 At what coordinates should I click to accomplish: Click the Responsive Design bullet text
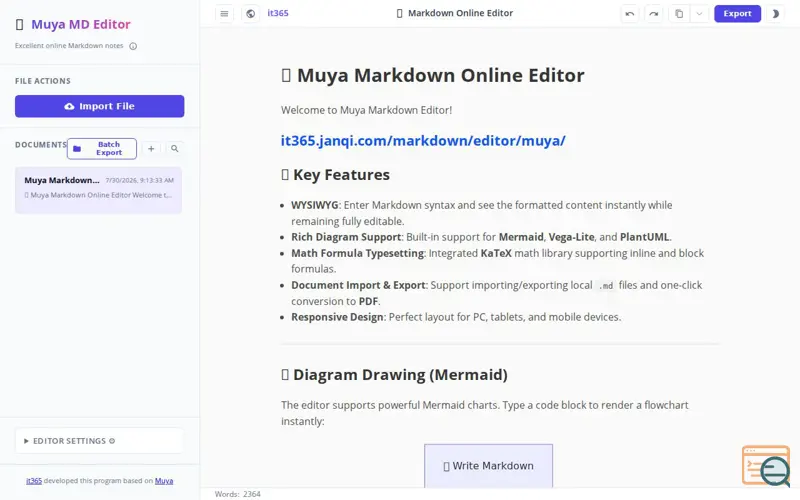(x=456, y=317)
